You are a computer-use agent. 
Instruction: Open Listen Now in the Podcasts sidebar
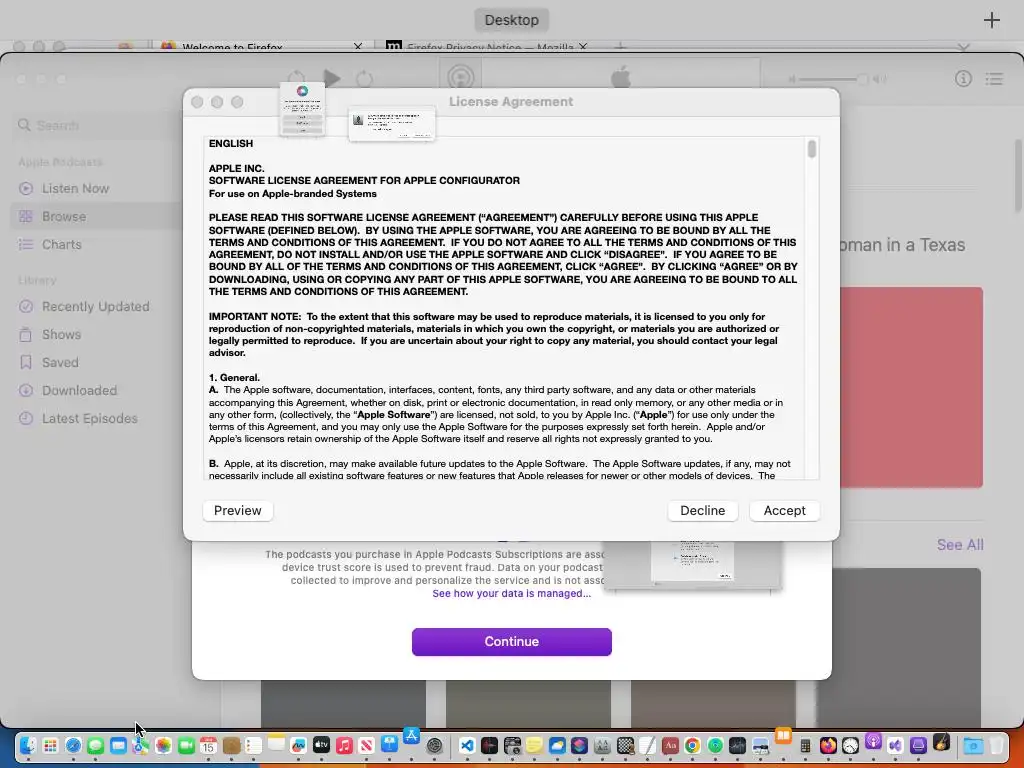pos(75,189)
